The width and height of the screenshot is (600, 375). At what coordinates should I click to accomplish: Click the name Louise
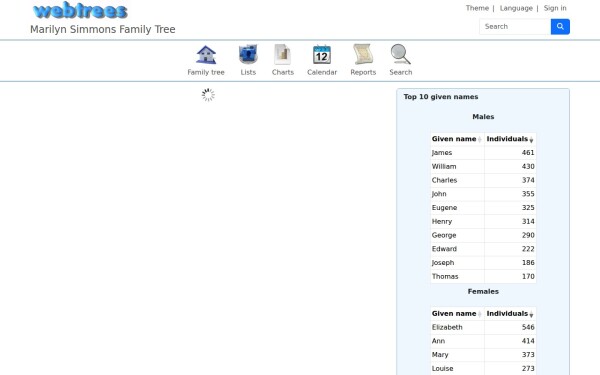click(442, 368)
